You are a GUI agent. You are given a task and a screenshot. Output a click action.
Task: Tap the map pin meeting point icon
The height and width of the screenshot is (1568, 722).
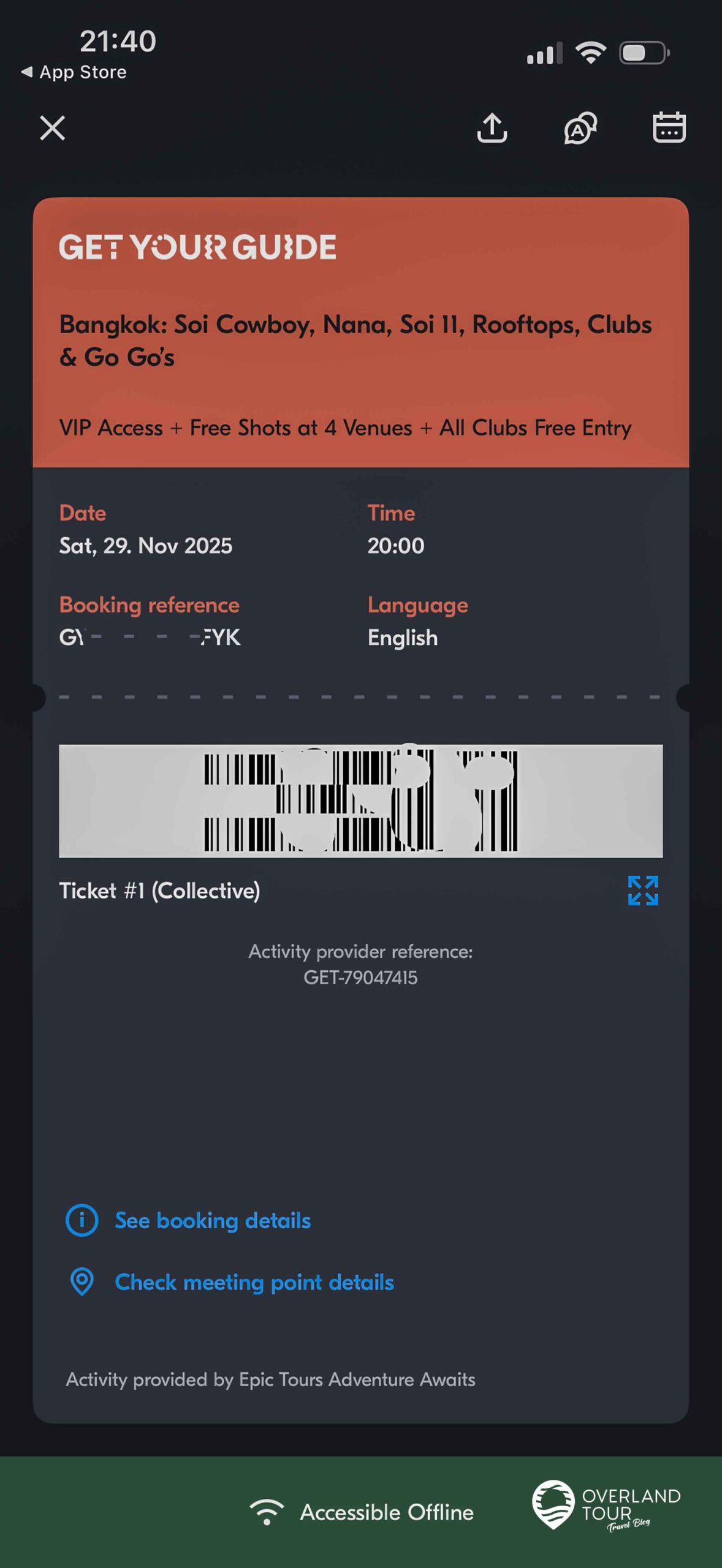click(82, 1282)
